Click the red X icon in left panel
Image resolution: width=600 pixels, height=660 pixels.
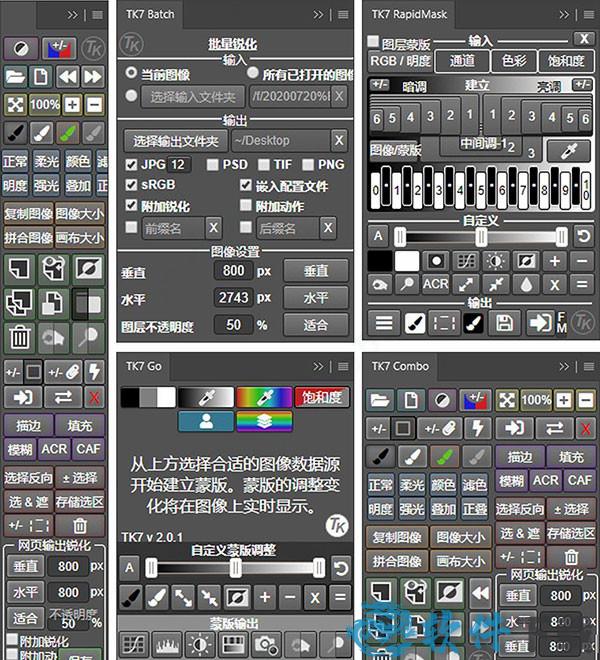[x=94, y=397]
